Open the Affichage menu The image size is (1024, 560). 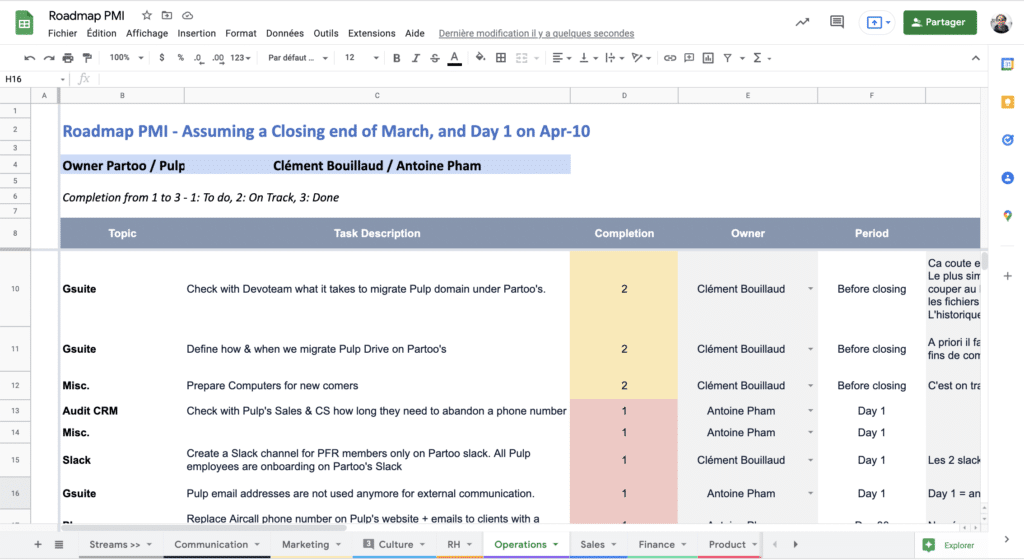pyautogui.click(x=147, y=33)
